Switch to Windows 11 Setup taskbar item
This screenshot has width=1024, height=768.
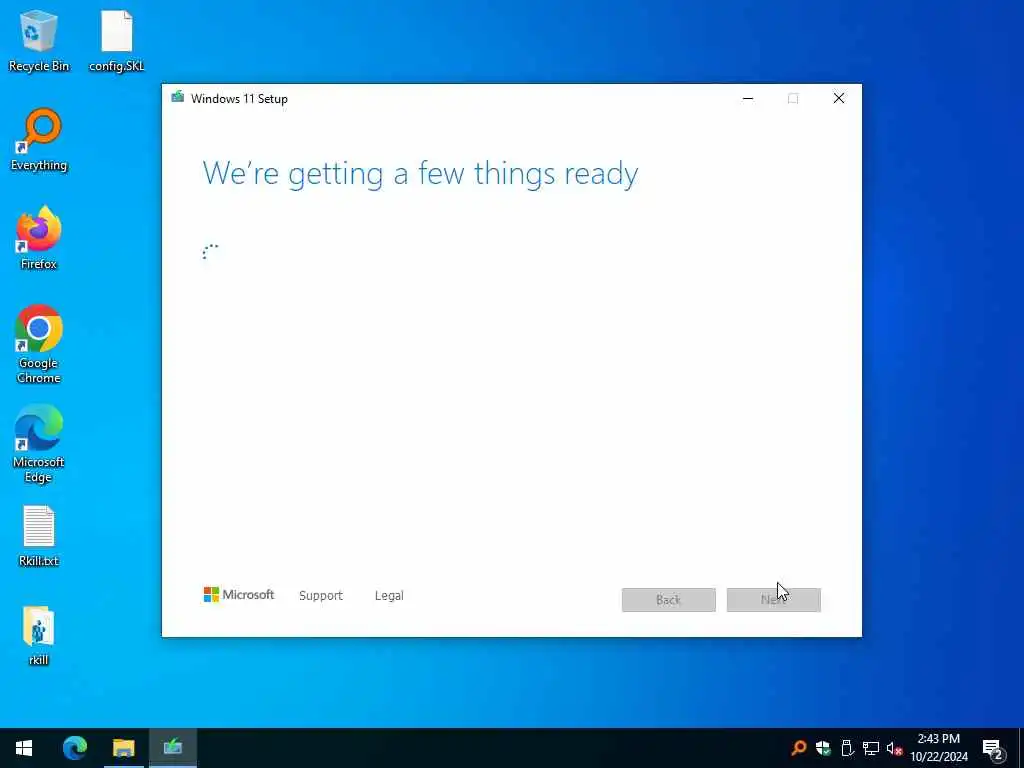pos(173,748)
